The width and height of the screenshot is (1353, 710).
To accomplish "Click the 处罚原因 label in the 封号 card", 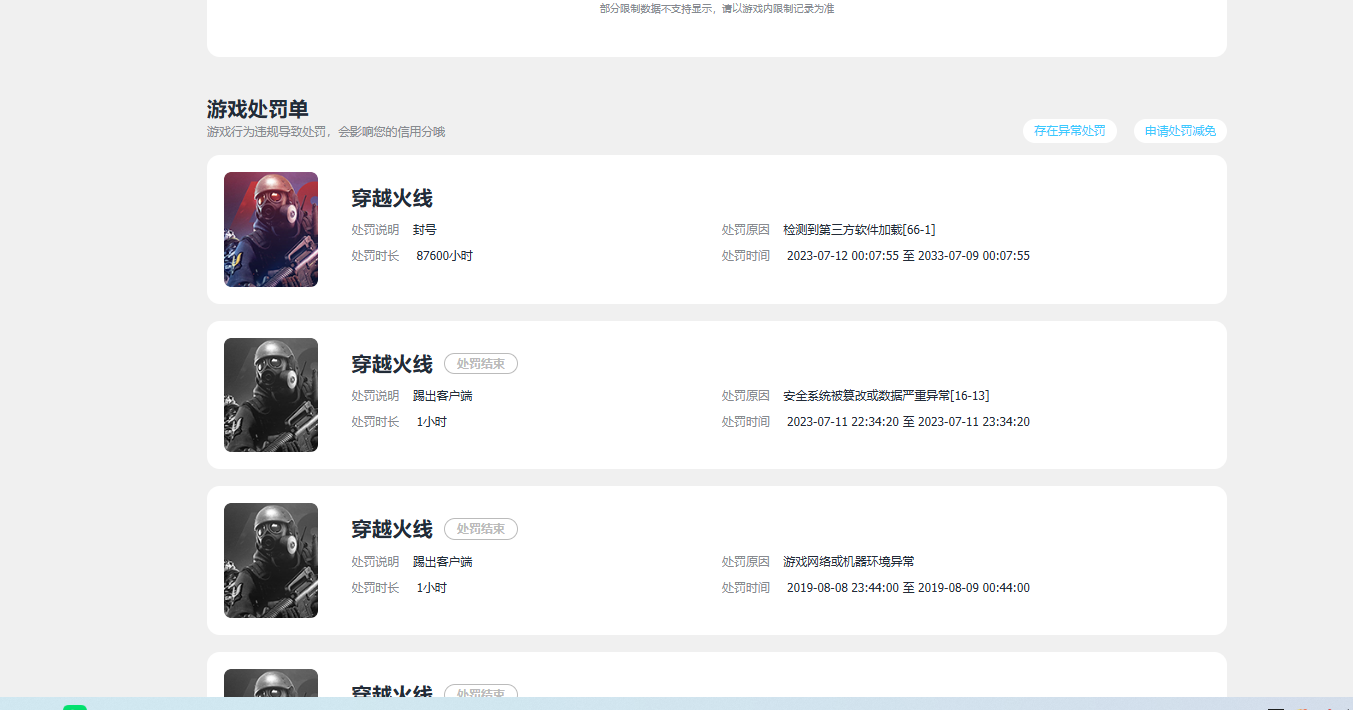I will (746, 230).
